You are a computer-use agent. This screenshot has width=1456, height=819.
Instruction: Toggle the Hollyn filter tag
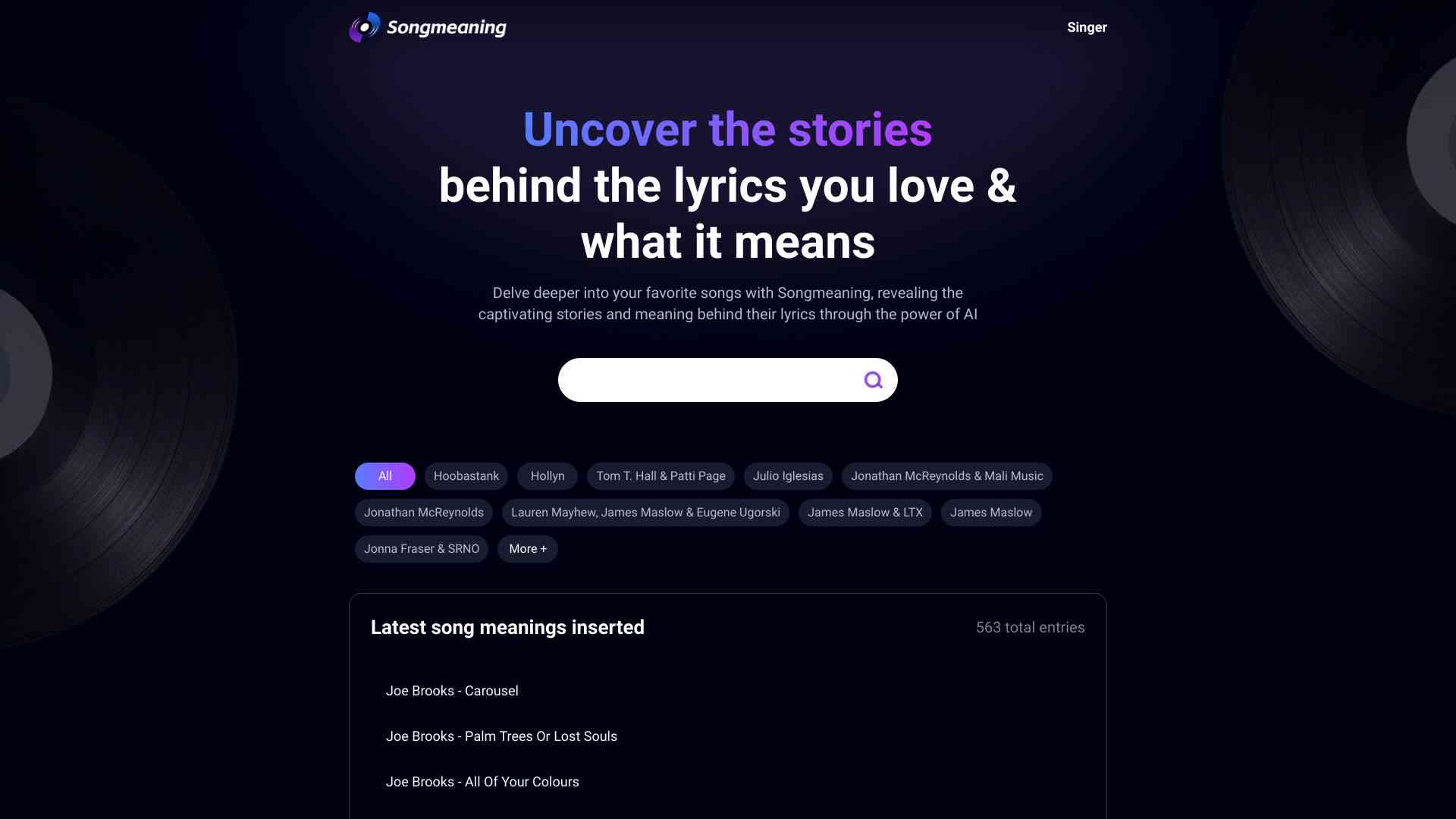[547, 476]
